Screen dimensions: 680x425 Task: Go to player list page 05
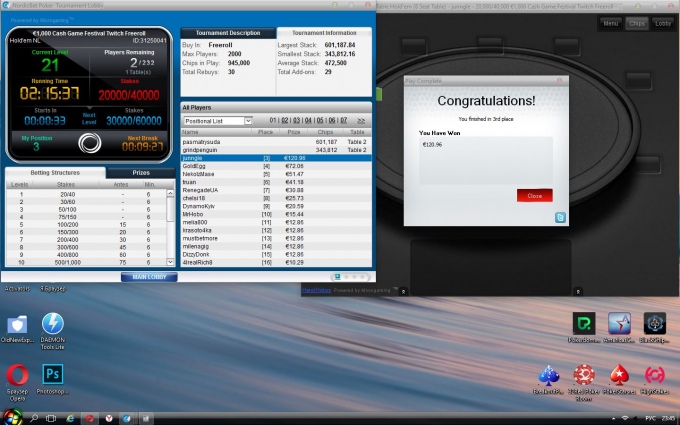coord(320,121)
